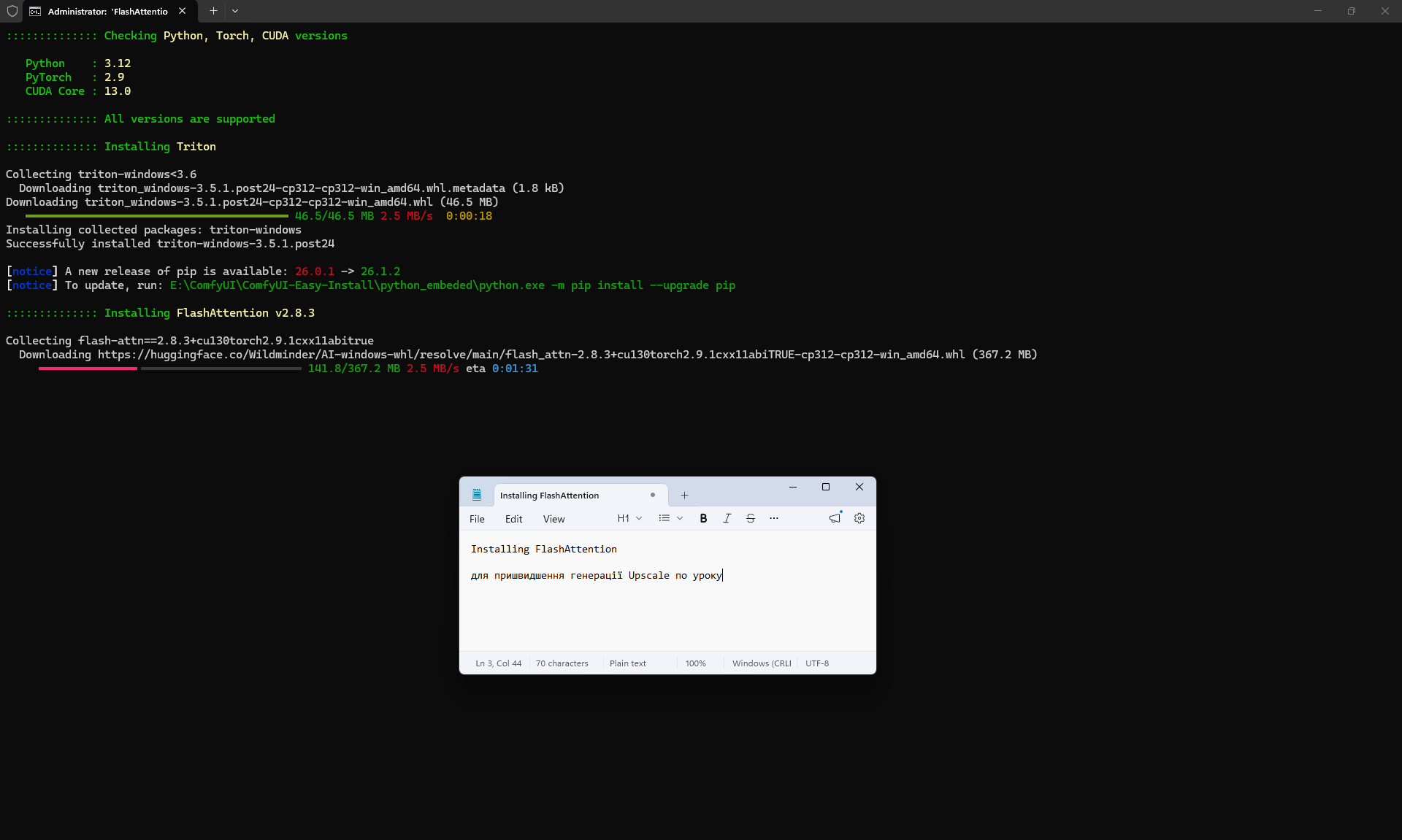The width and height of the screenshot is (1402, 840).
Task: Minimize the Notepad window
Action: tap(792, 487)
